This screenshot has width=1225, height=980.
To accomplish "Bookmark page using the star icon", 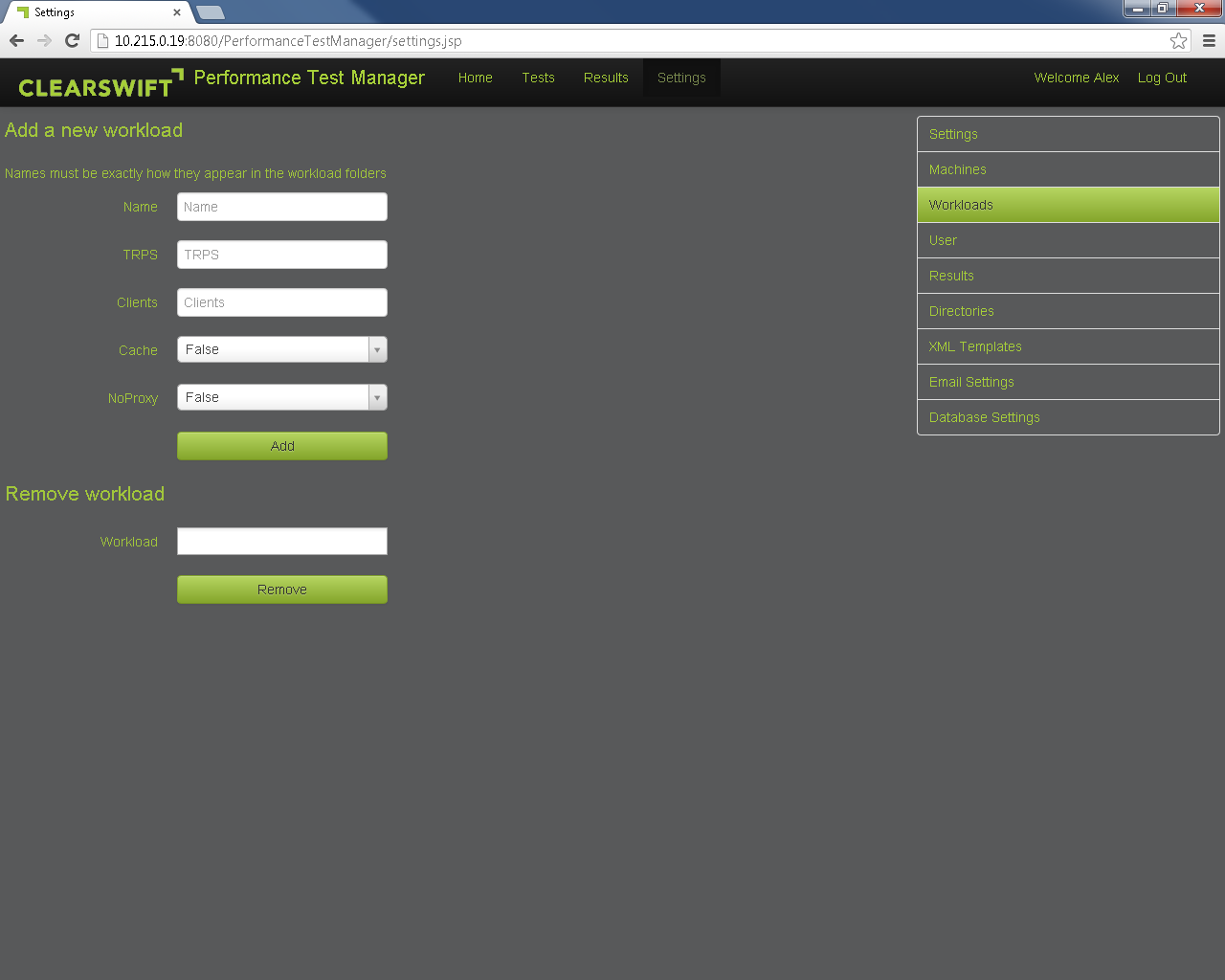I will [1178, 40].
